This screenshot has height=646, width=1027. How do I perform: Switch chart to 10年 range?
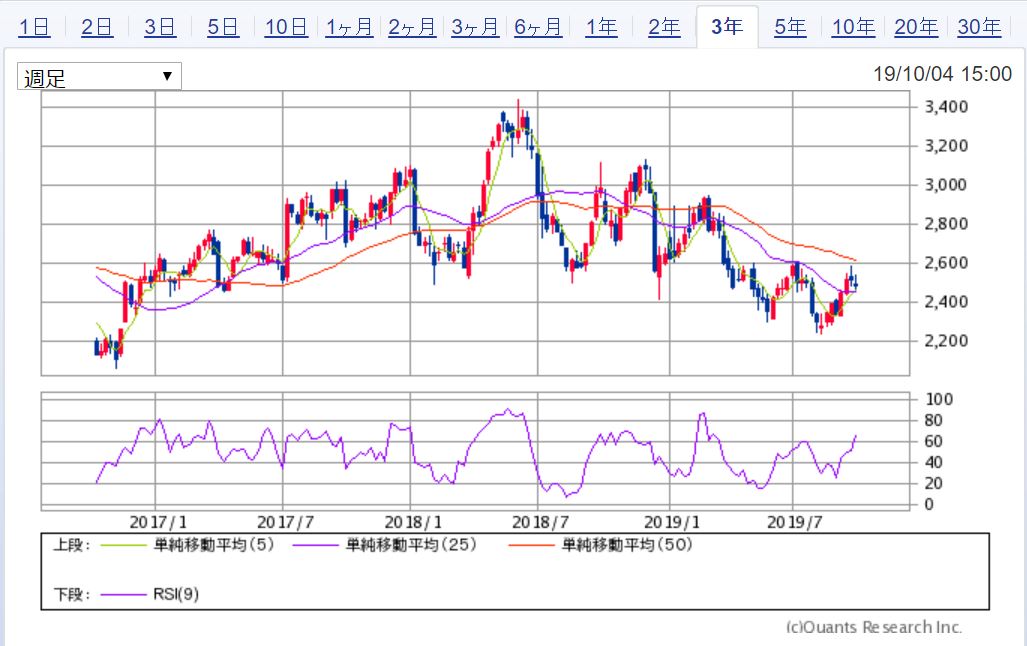coord(853,28)
